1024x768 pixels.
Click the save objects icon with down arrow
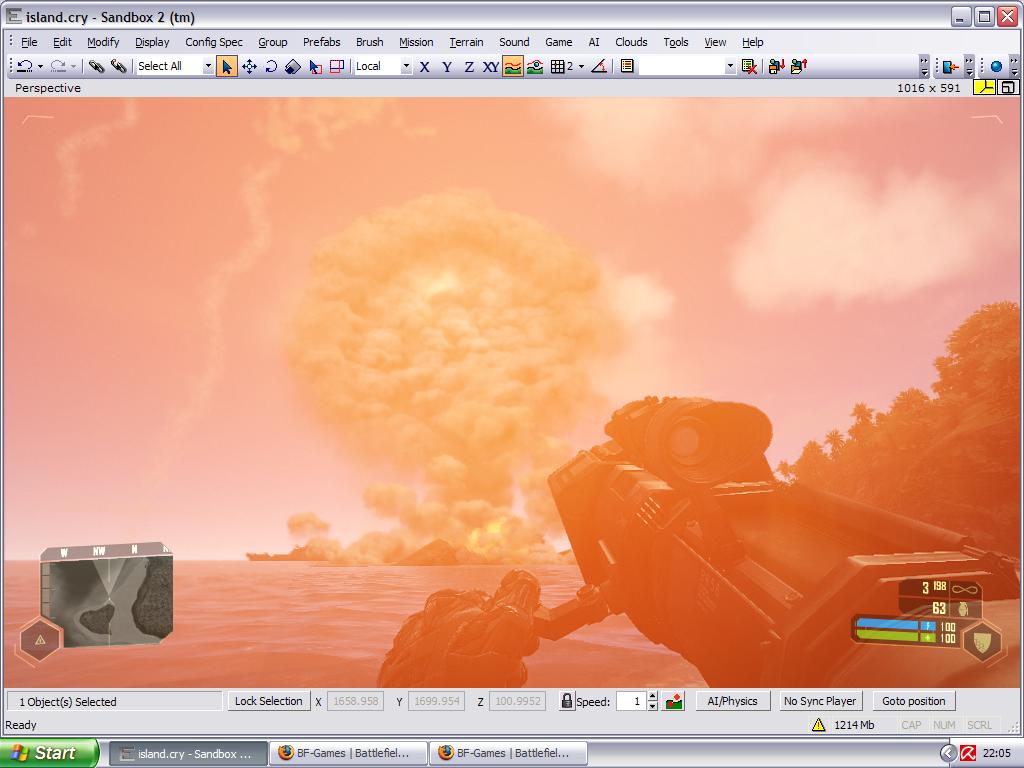click(776, 66)
